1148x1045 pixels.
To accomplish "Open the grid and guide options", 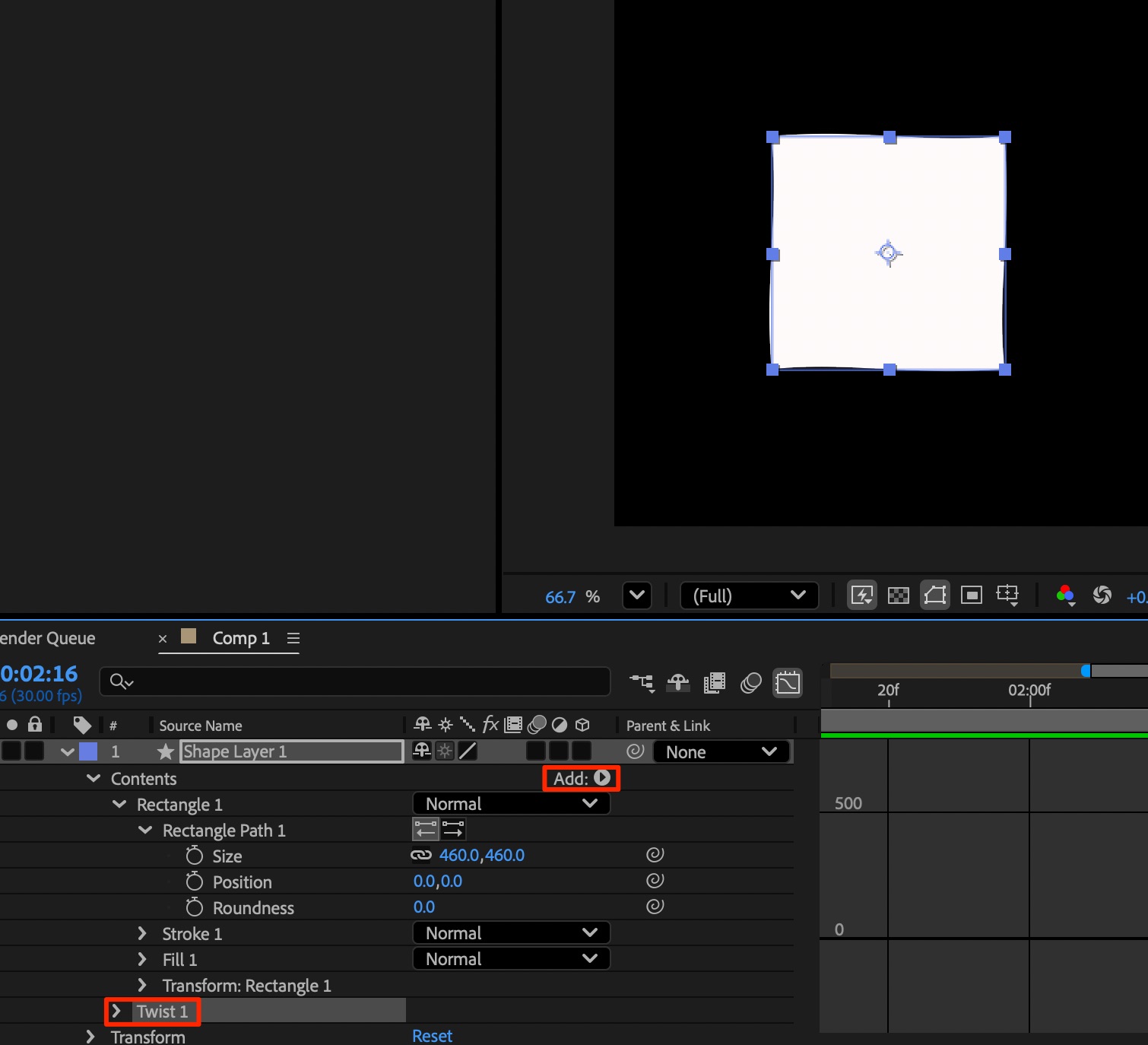I will pos(1008,596).
